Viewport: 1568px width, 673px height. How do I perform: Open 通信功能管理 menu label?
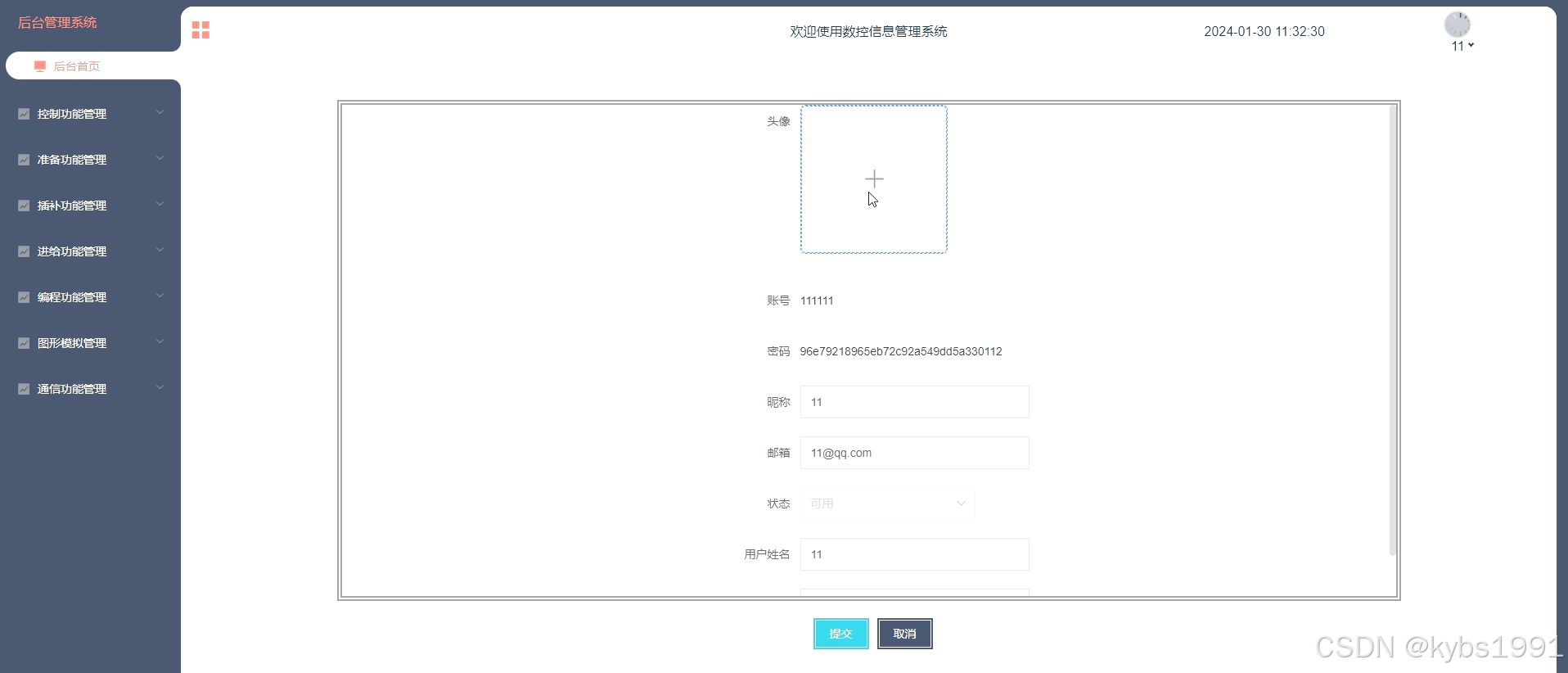(x=72, y=389)
